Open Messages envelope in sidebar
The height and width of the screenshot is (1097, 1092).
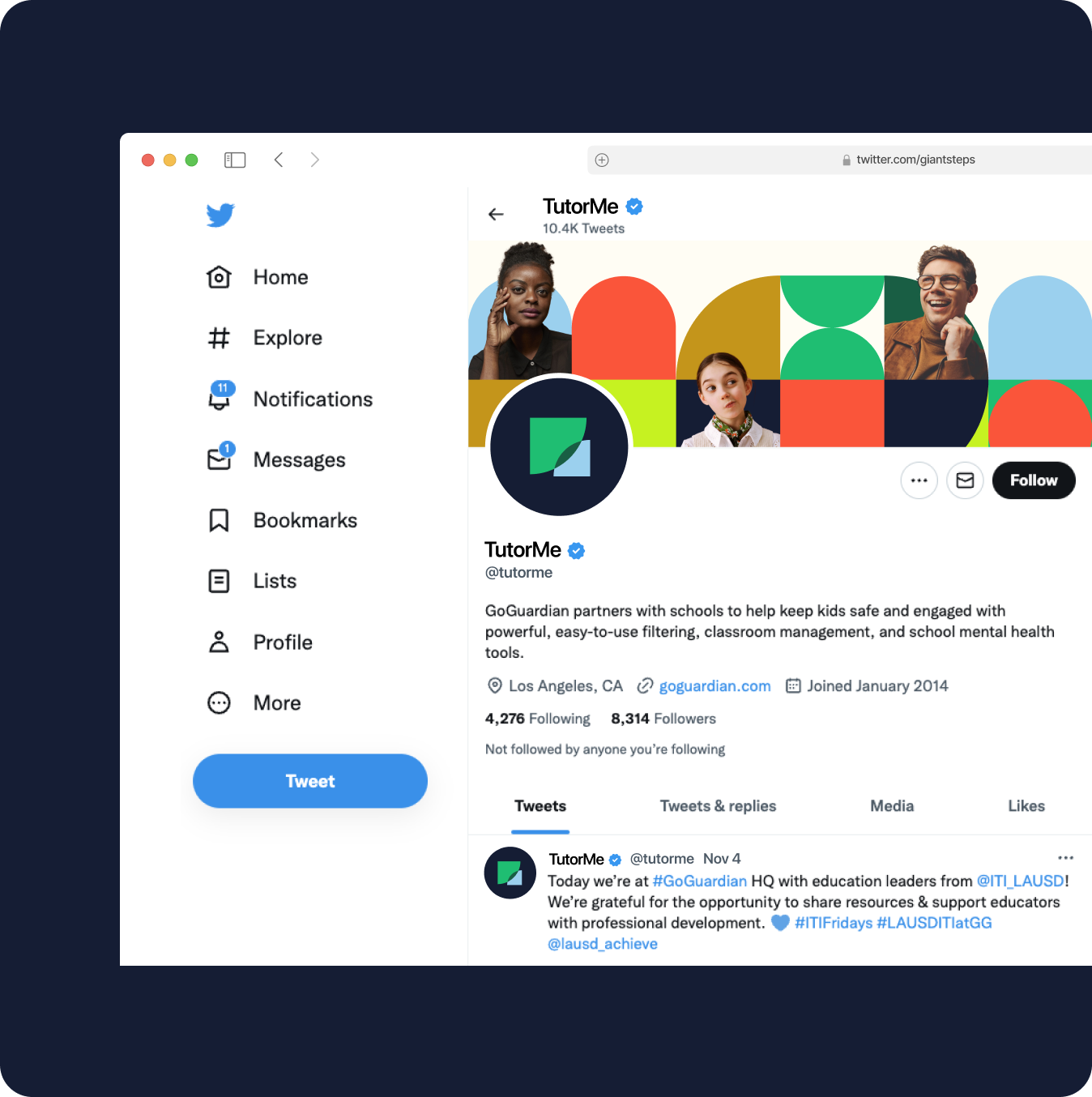pyautogui.click(x=276, y=459)
